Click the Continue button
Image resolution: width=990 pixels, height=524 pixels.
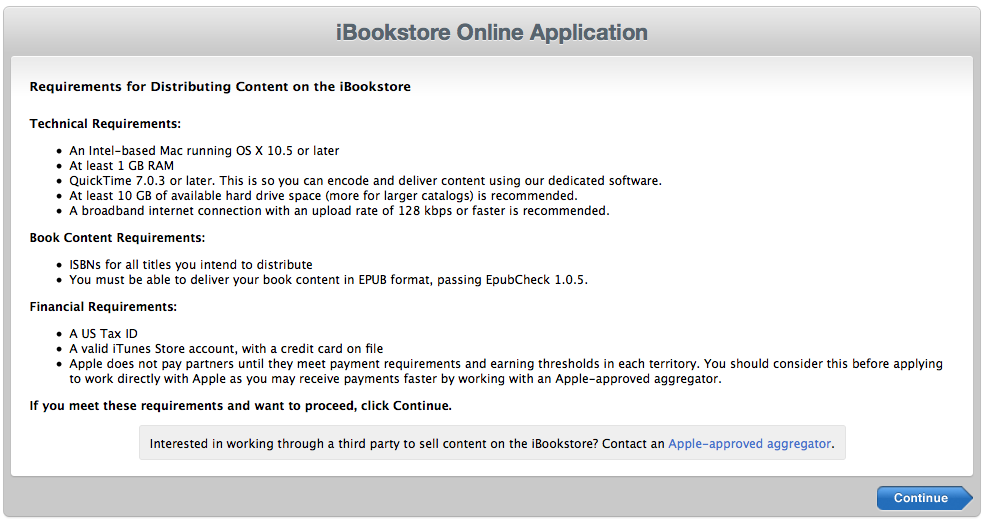pos(921,498)
